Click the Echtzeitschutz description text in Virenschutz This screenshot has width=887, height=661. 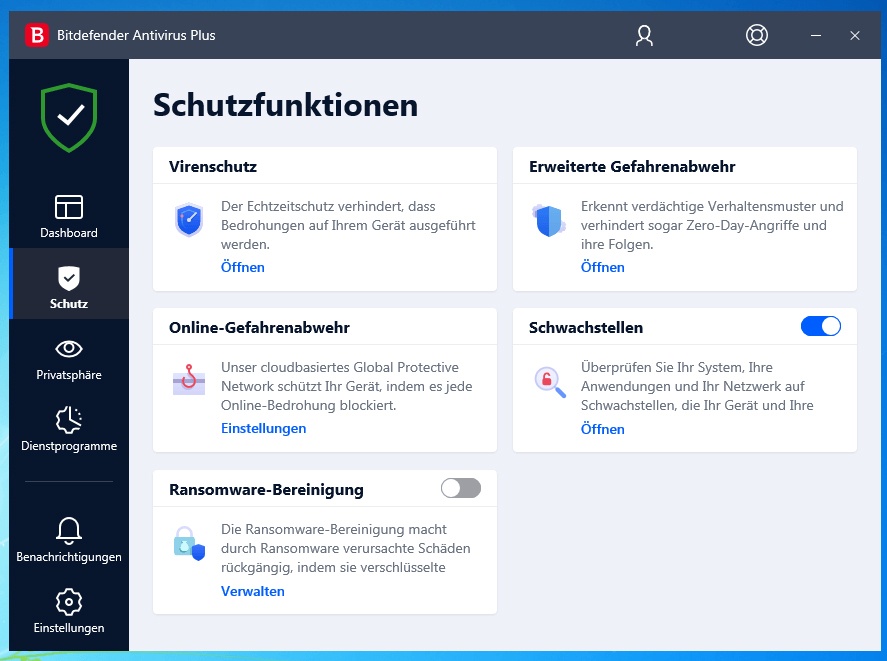tap(348, 225)
